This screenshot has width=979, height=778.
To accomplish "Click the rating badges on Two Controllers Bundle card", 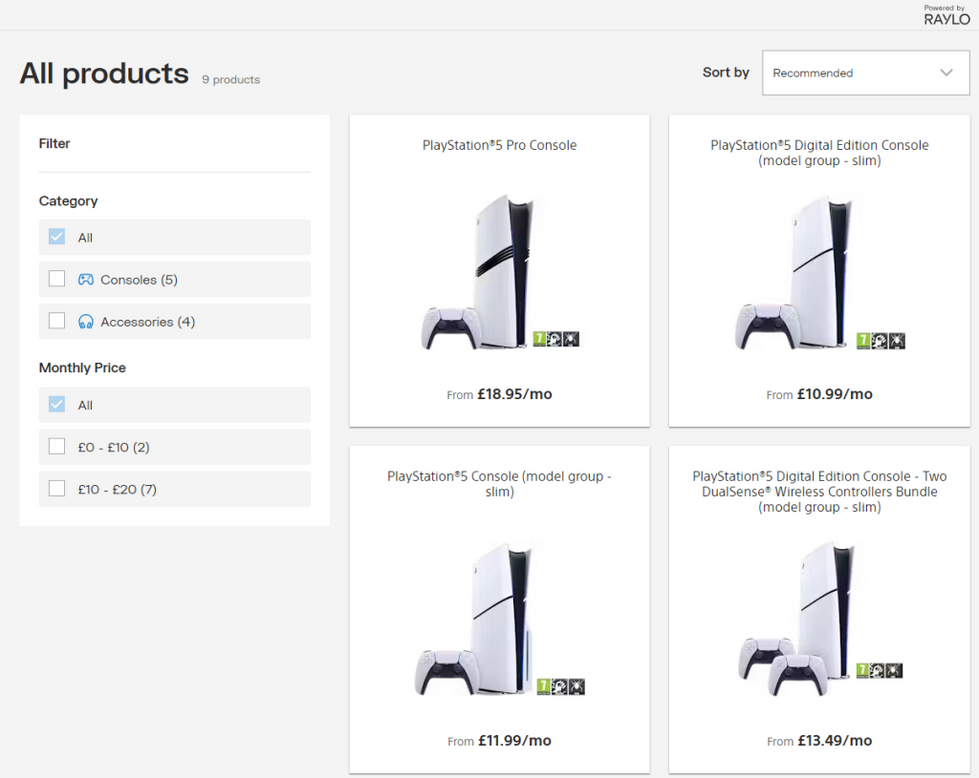I will tap(880, 670).
